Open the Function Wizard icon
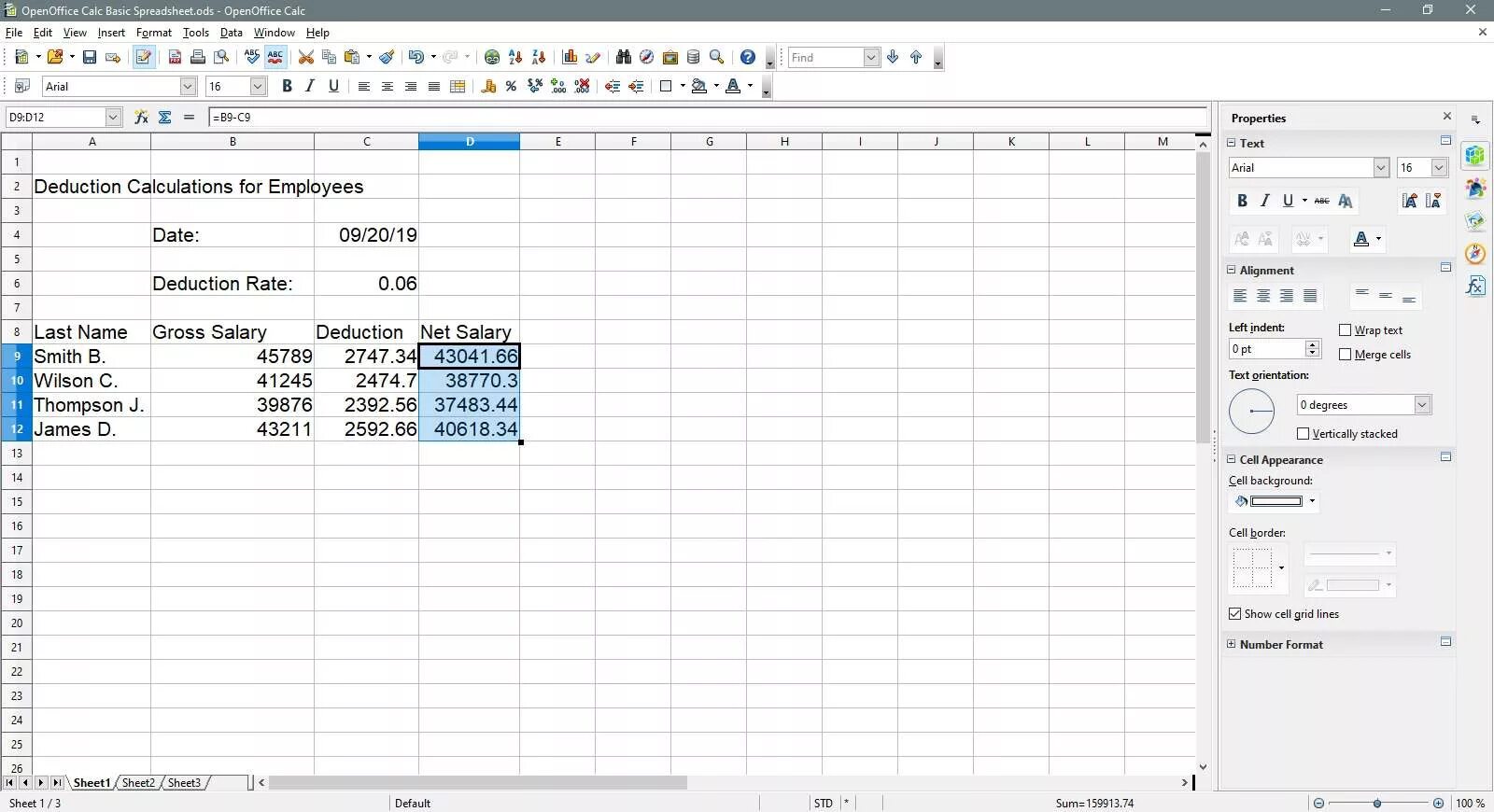This screenshot has width=1494, height=812. [141, 117]
